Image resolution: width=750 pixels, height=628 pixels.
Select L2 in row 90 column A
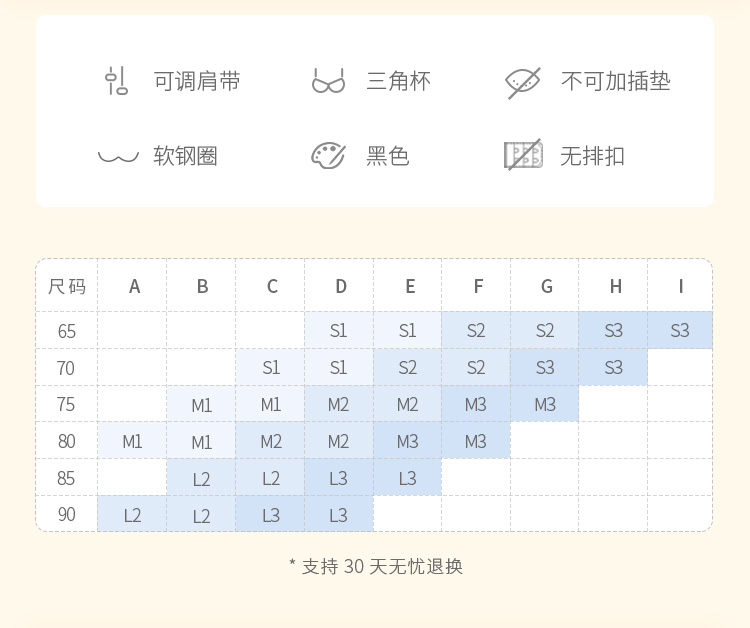tap(132, 515)
